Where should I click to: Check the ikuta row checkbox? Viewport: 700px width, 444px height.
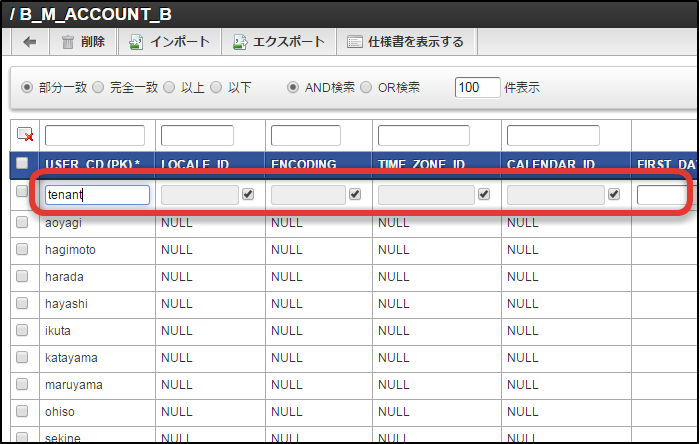[x=22, y=330]
